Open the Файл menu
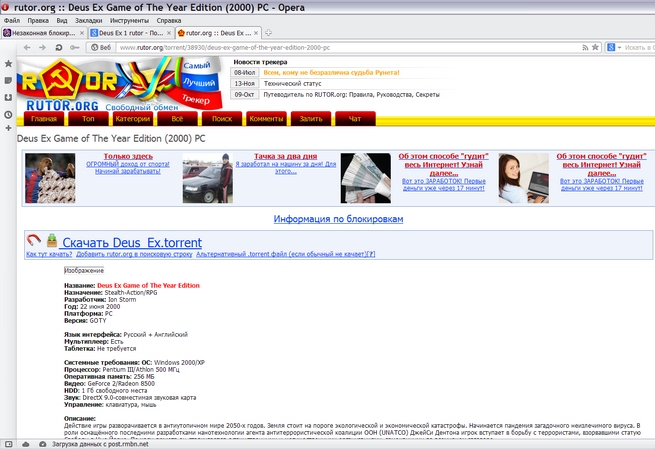 pyautogui.click(x=12, y=20)
